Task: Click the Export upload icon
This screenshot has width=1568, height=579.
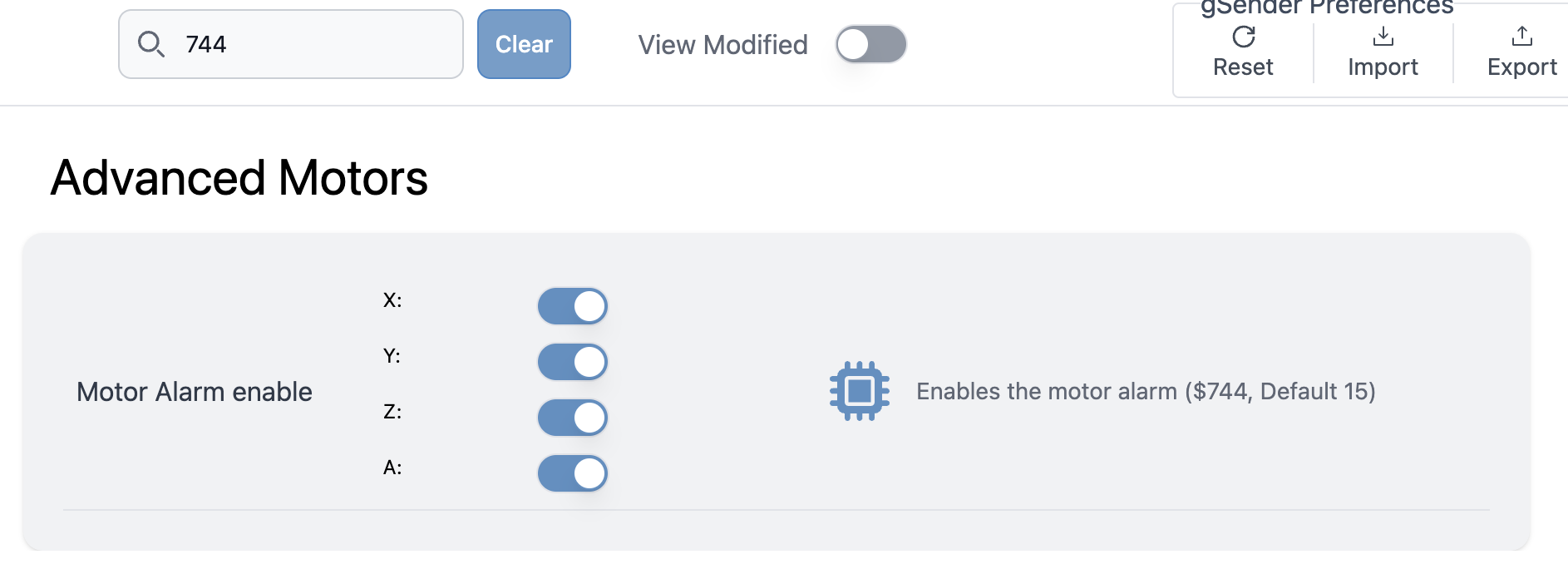Action: (1522, 36)
